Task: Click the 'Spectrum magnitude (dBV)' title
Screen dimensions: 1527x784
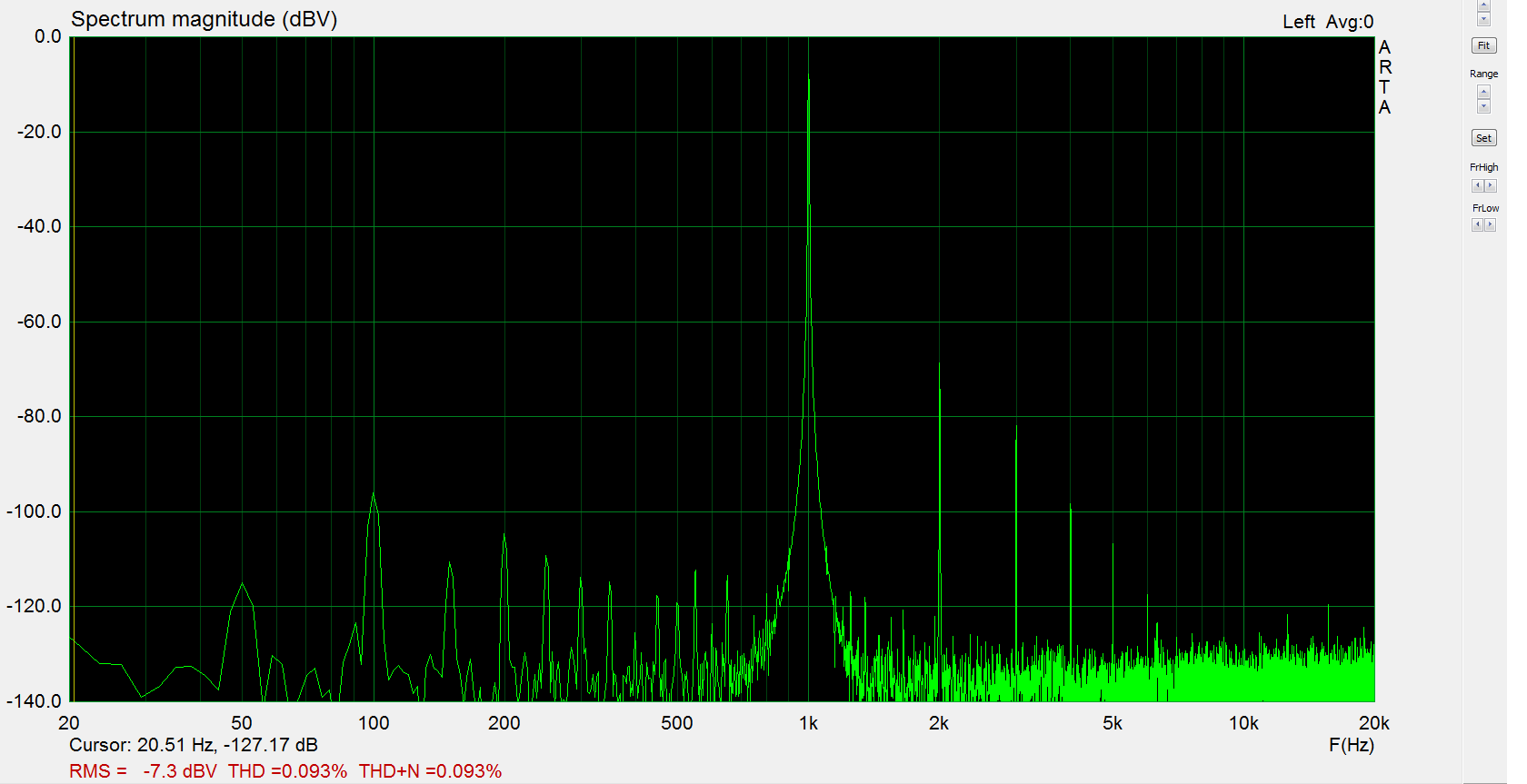Action: coord(204,19)
